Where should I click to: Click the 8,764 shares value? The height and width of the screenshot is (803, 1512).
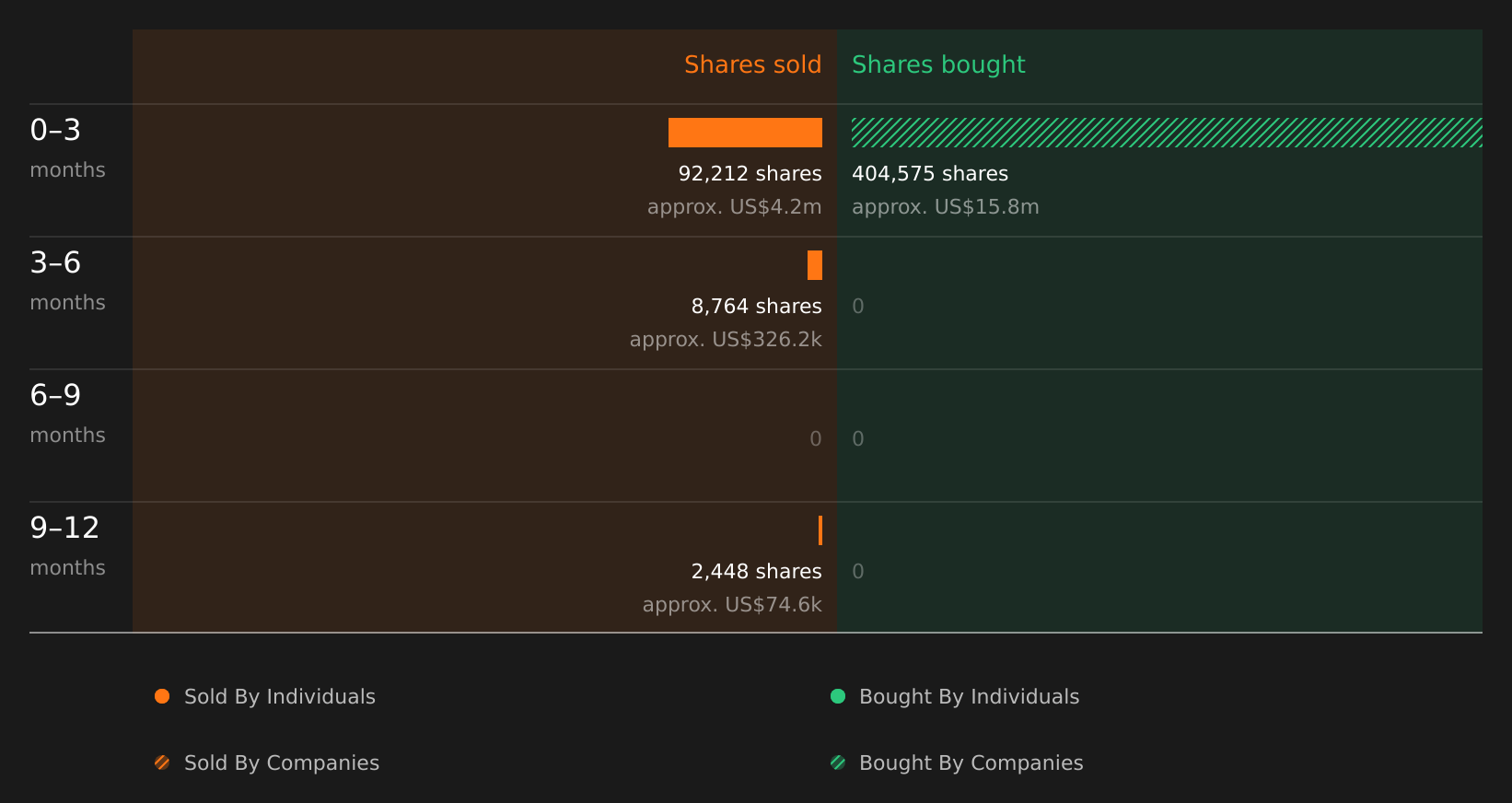[x=756, y=307]
